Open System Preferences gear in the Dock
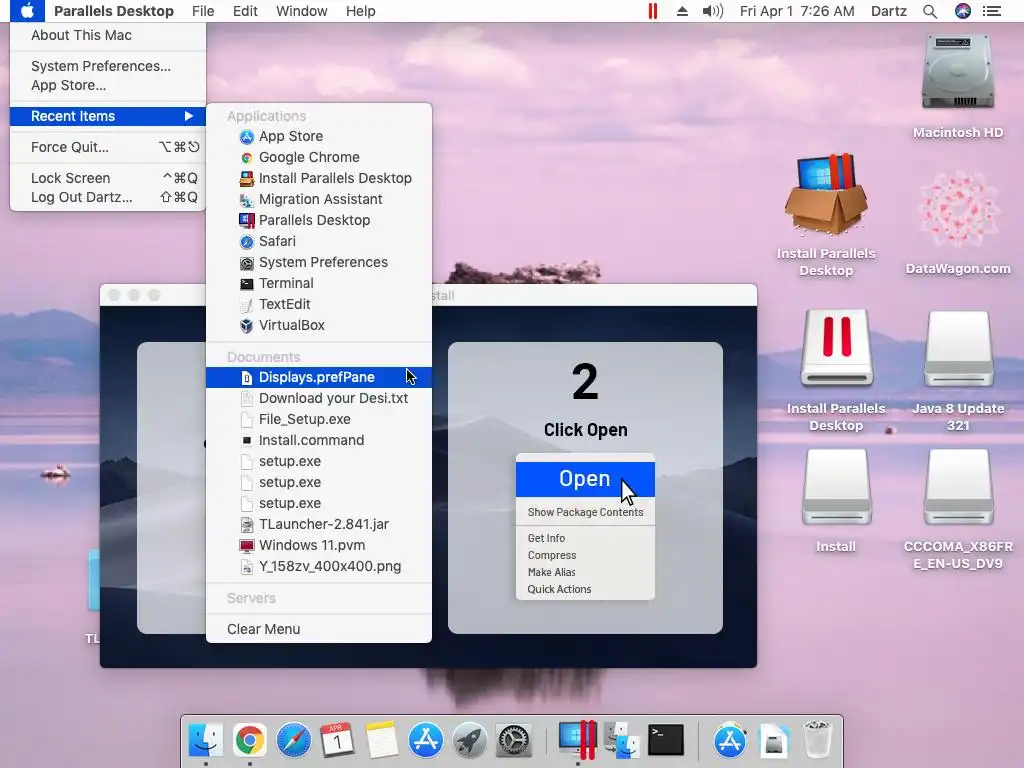The image size is (1024, 768). coord(513,740)
